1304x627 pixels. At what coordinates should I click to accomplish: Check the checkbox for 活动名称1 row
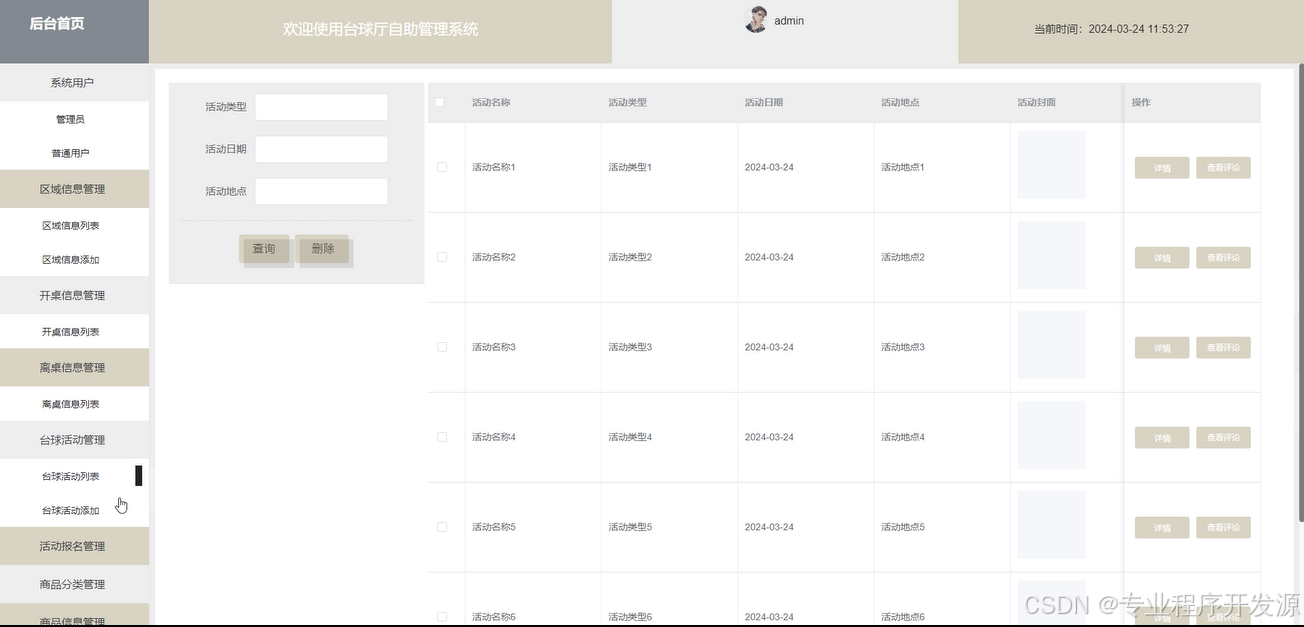(x=442, y=167)
